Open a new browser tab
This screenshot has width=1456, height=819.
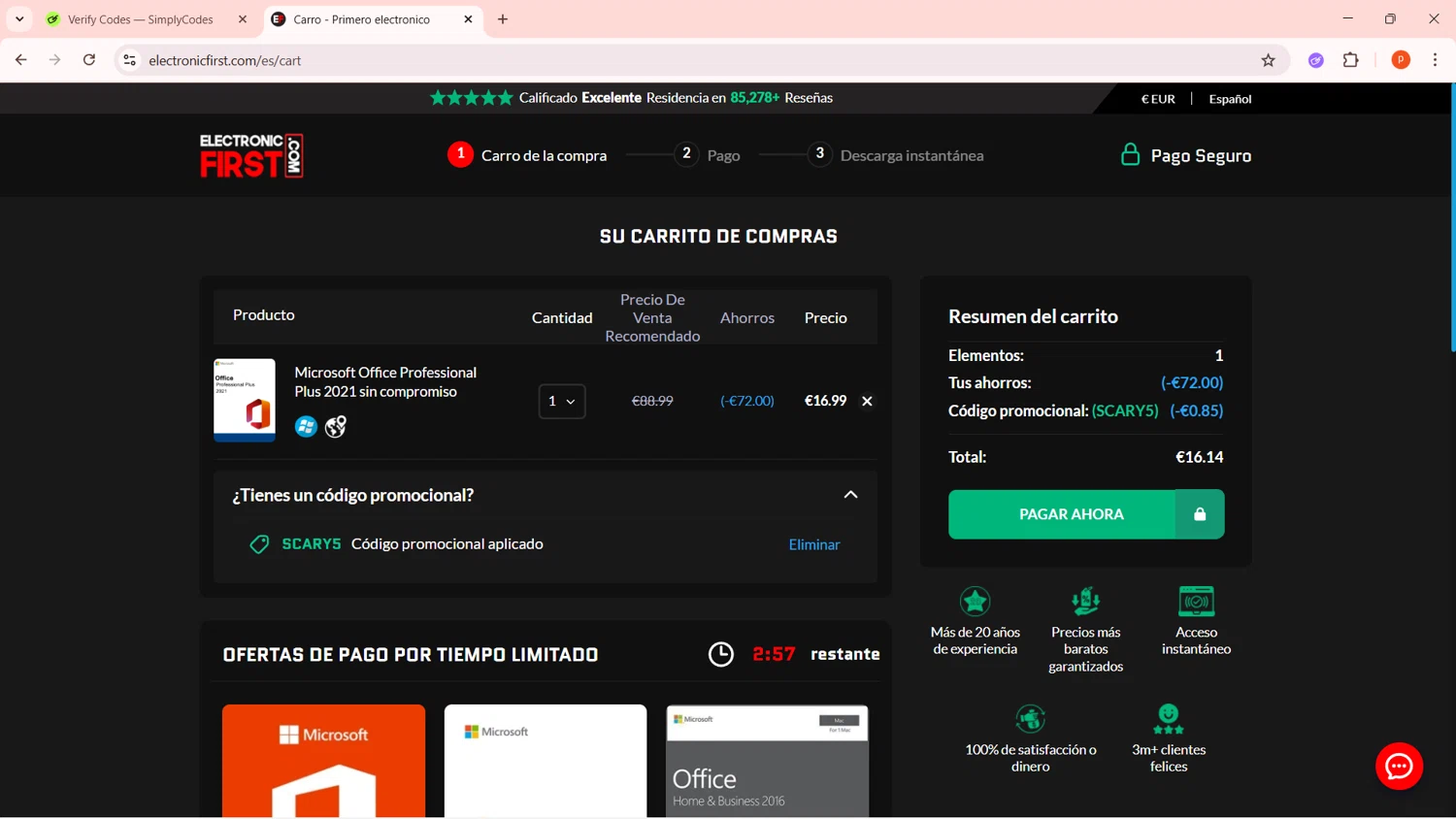click(503, 19)
